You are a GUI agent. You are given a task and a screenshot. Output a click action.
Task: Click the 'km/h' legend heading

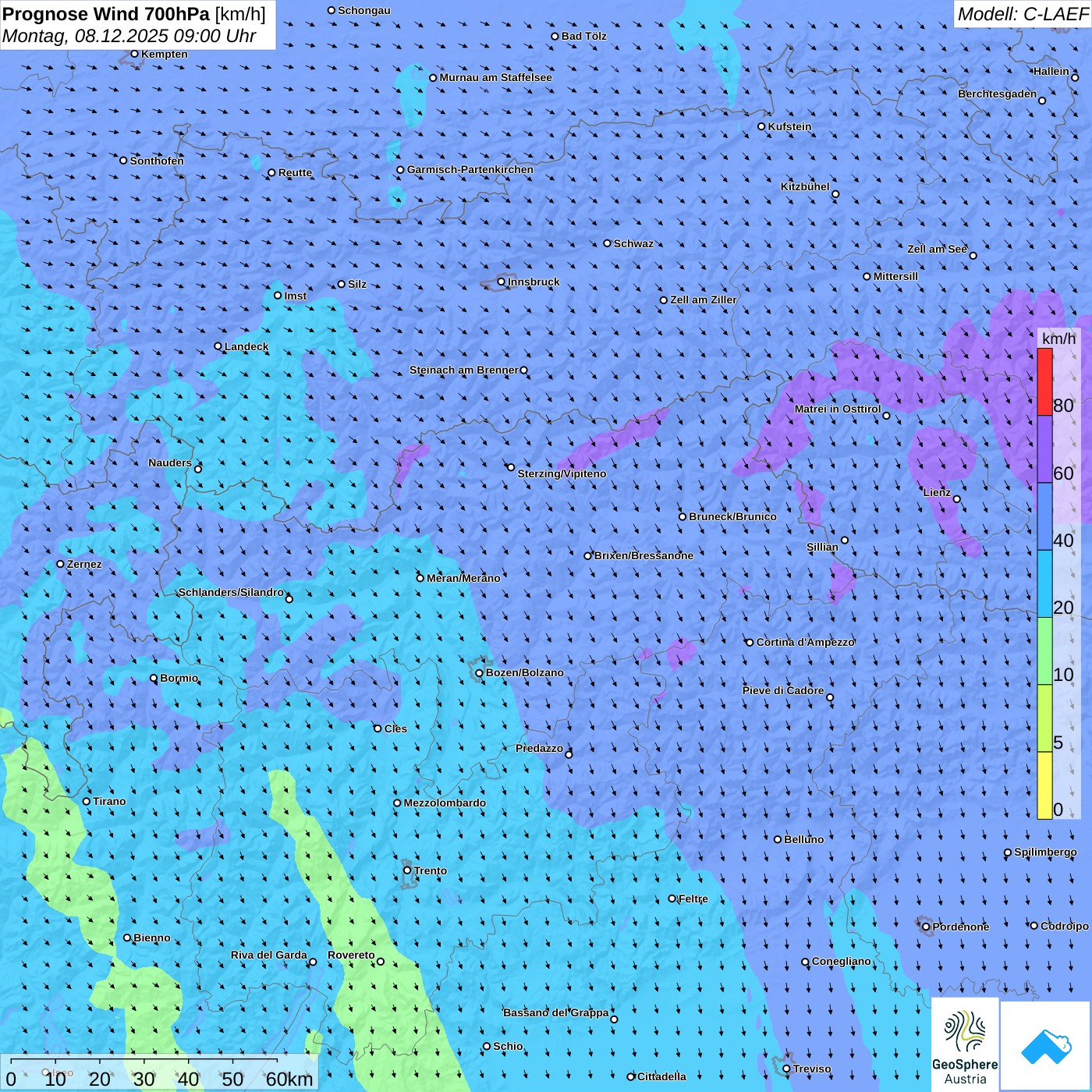coord(1058,338)
